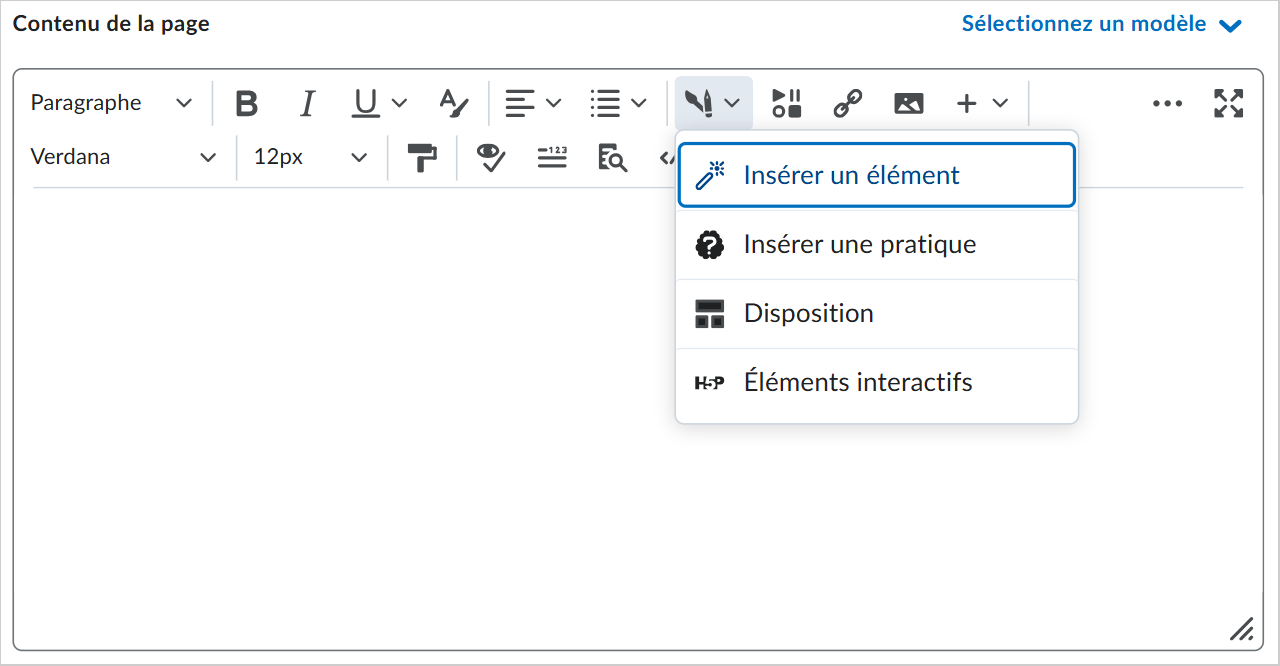Click the word count 123 icon
1280x666 pixels.
[x=552, y=157]
